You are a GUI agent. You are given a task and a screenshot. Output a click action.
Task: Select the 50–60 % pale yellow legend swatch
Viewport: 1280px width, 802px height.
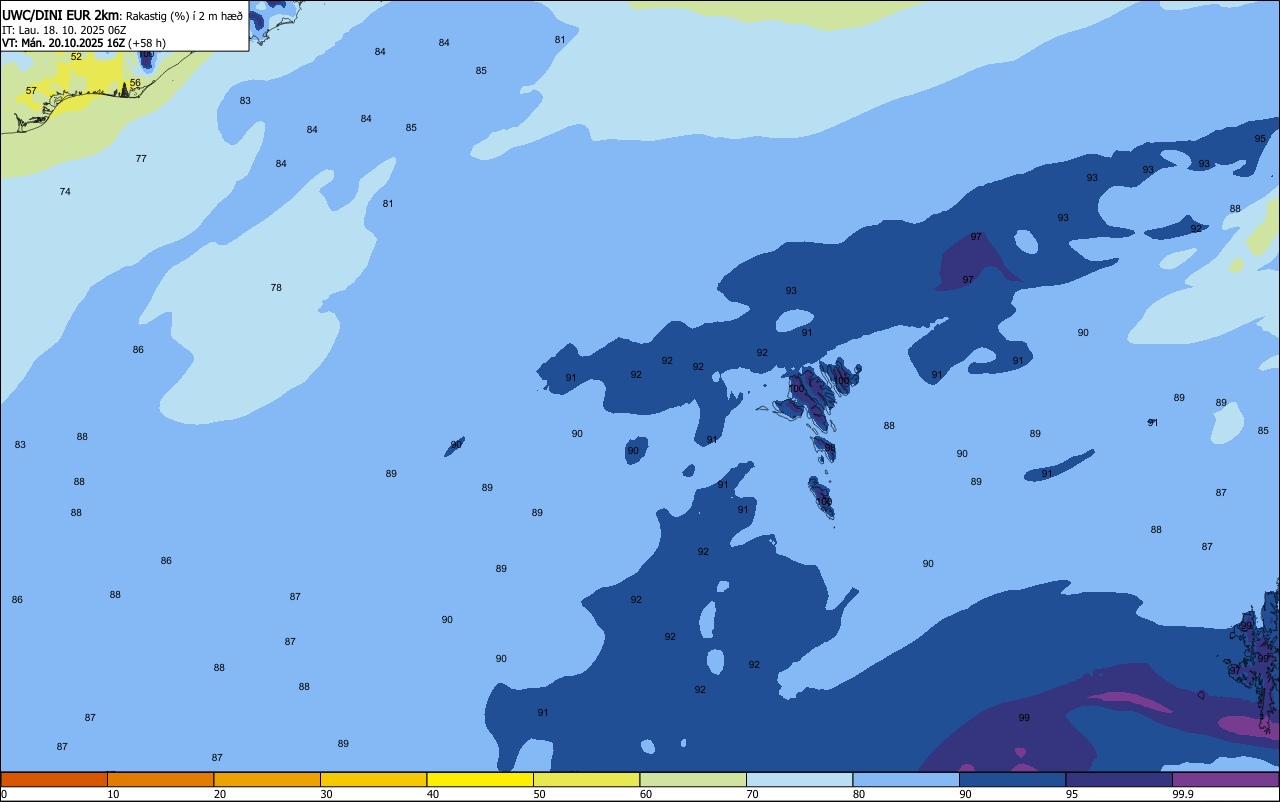coord(586,779)
